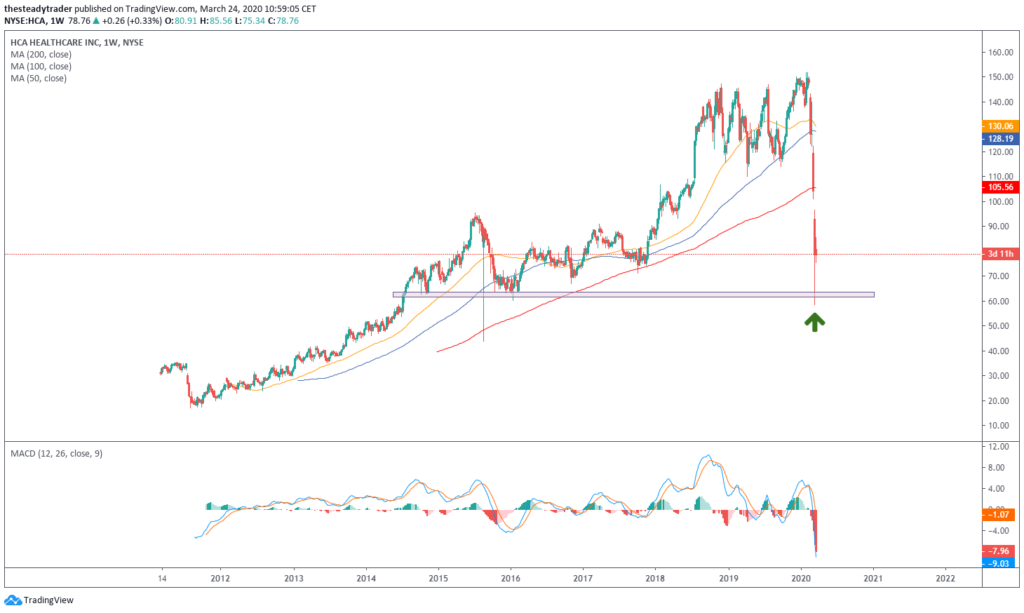Screen dimensions: 1024x613
Task: Select the purple horizontal support zone rectangle
Action: (x=633, y=295)
